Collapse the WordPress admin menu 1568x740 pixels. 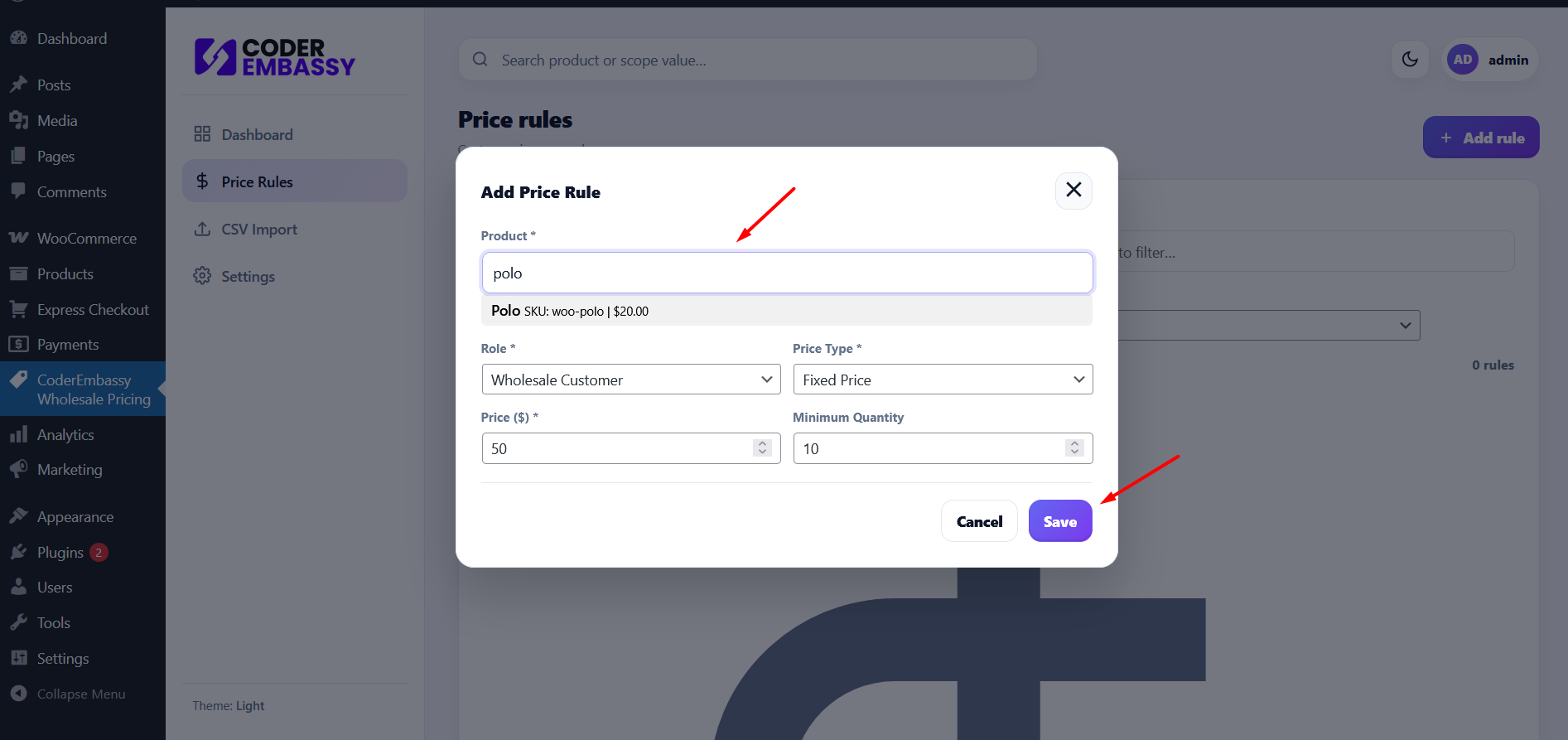tap(80, 694)
